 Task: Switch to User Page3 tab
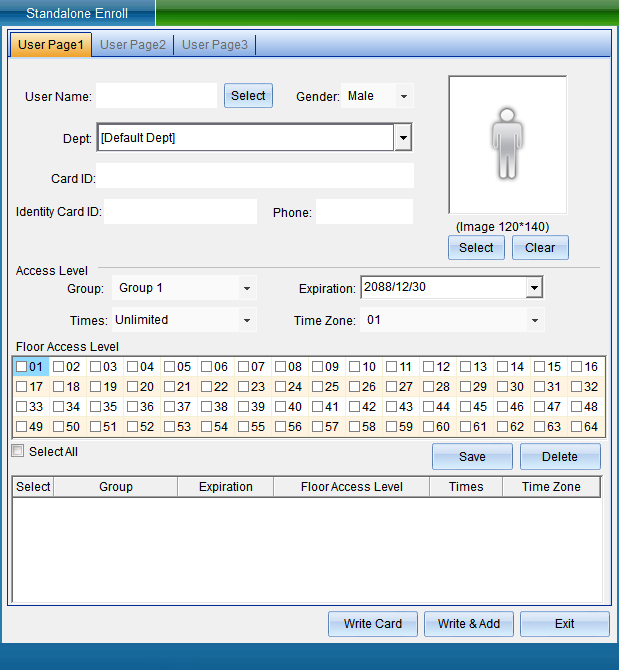[x=215, y=45]
